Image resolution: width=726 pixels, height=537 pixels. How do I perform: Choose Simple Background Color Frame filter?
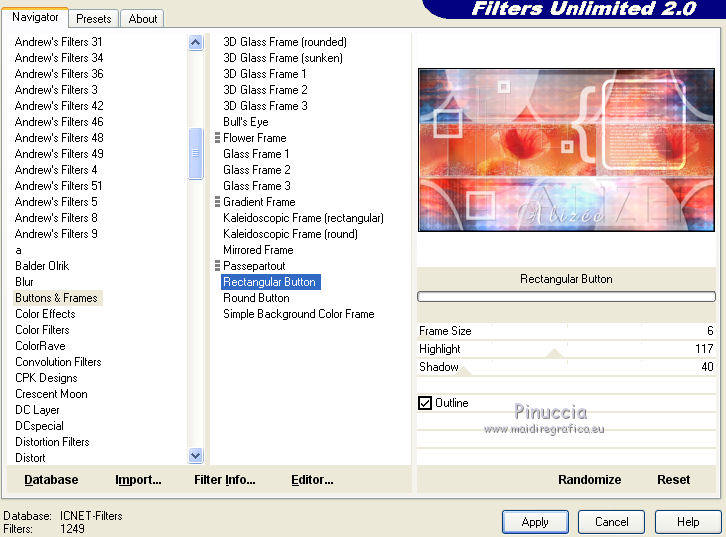(x=299, y=314)
